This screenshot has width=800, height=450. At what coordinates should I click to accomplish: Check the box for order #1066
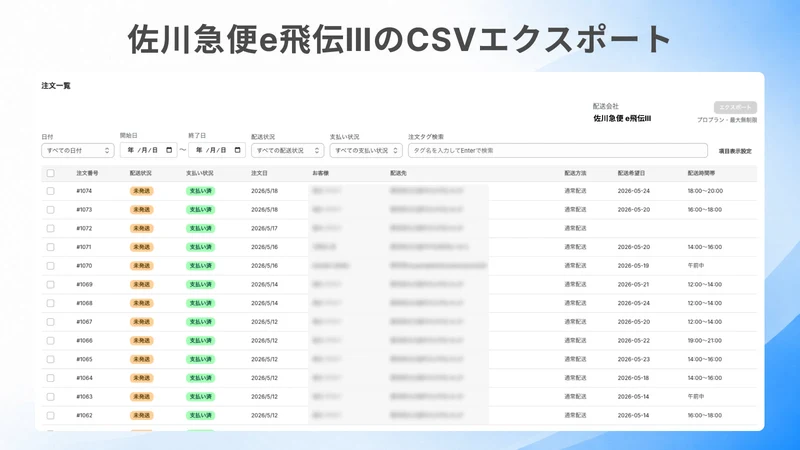51,340
